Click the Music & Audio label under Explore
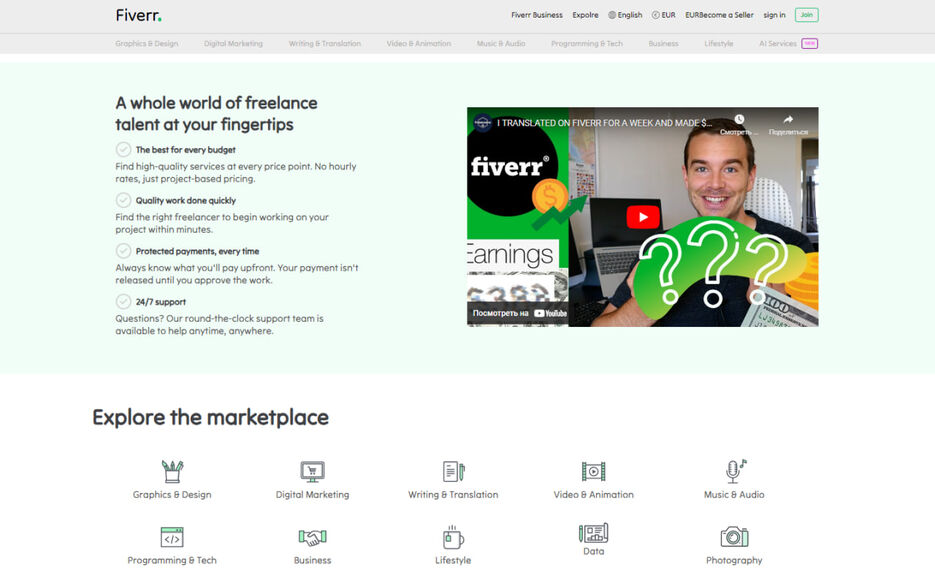The image size is (935, 570). [x=735, y=494]
